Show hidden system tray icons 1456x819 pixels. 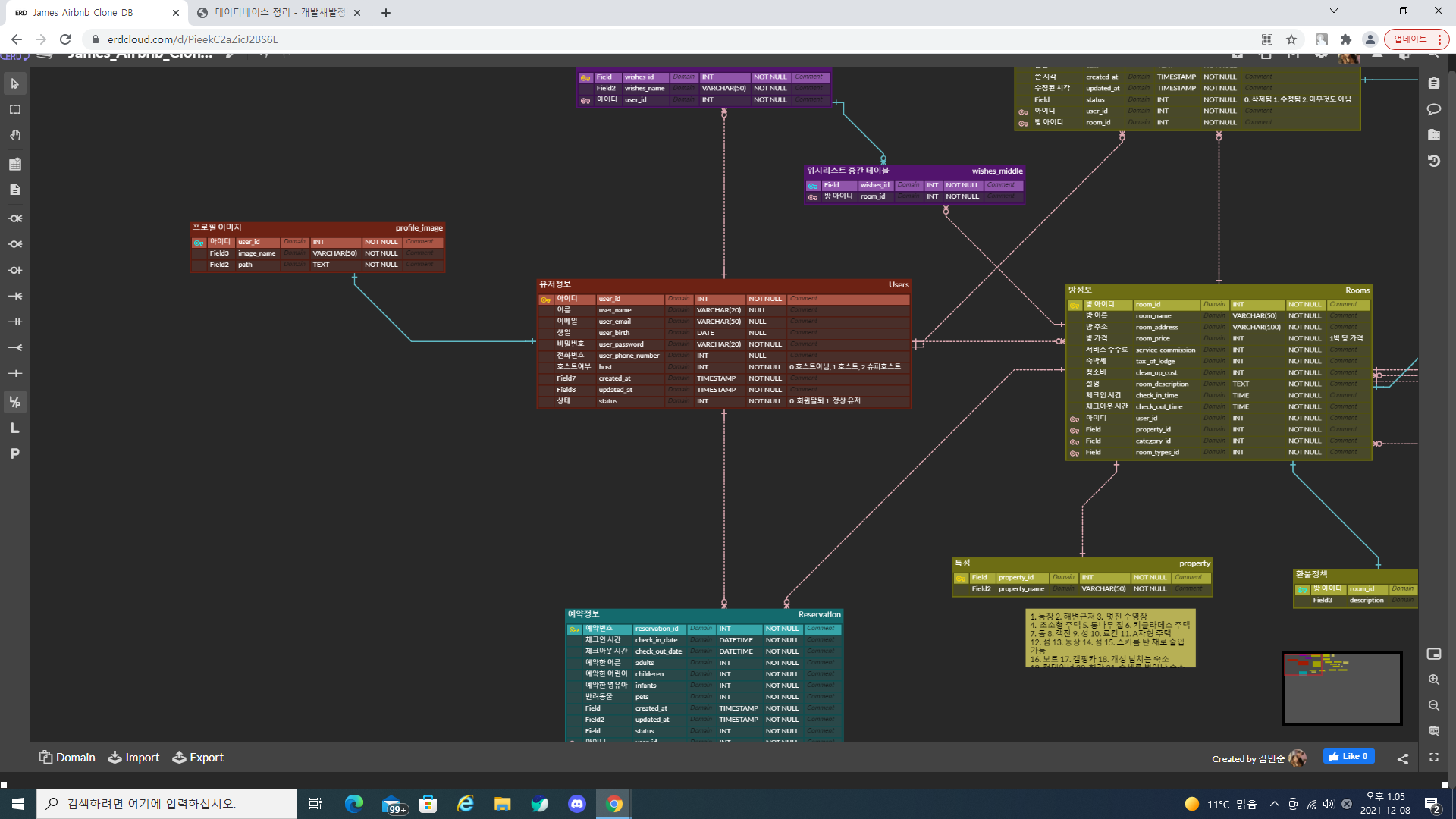click(1274, 804)
